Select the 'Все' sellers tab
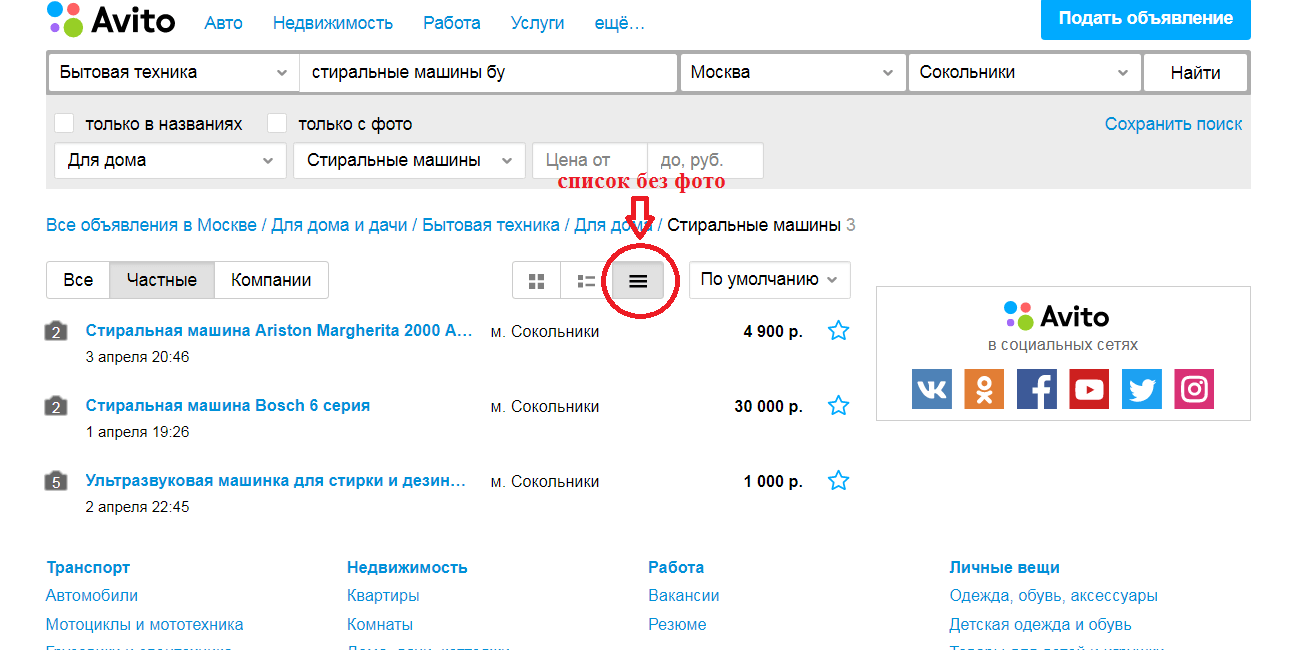Screen dimensions: 1296x650 point(78,280)
